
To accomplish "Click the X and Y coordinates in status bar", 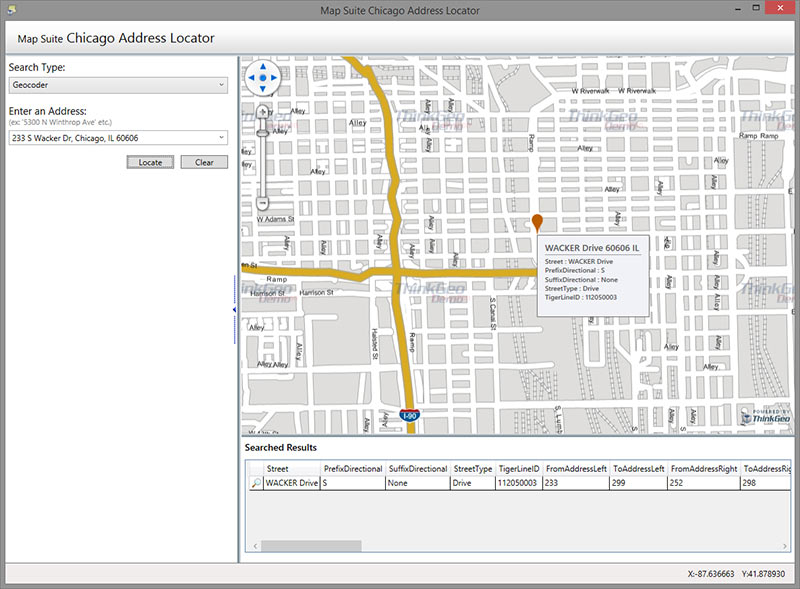I will 736,574.
